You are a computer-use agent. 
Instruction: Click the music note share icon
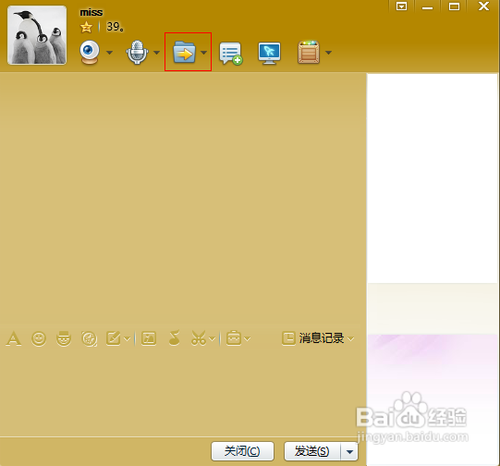pos(174,338)
